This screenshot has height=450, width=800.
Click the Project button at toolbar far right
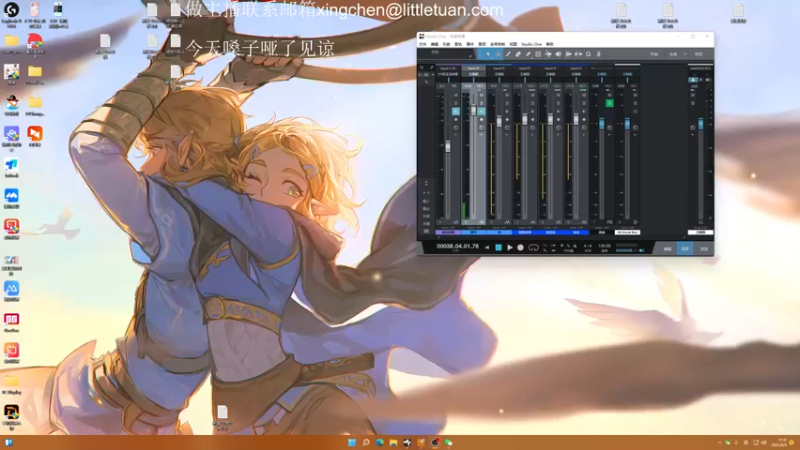click(698, 54)
